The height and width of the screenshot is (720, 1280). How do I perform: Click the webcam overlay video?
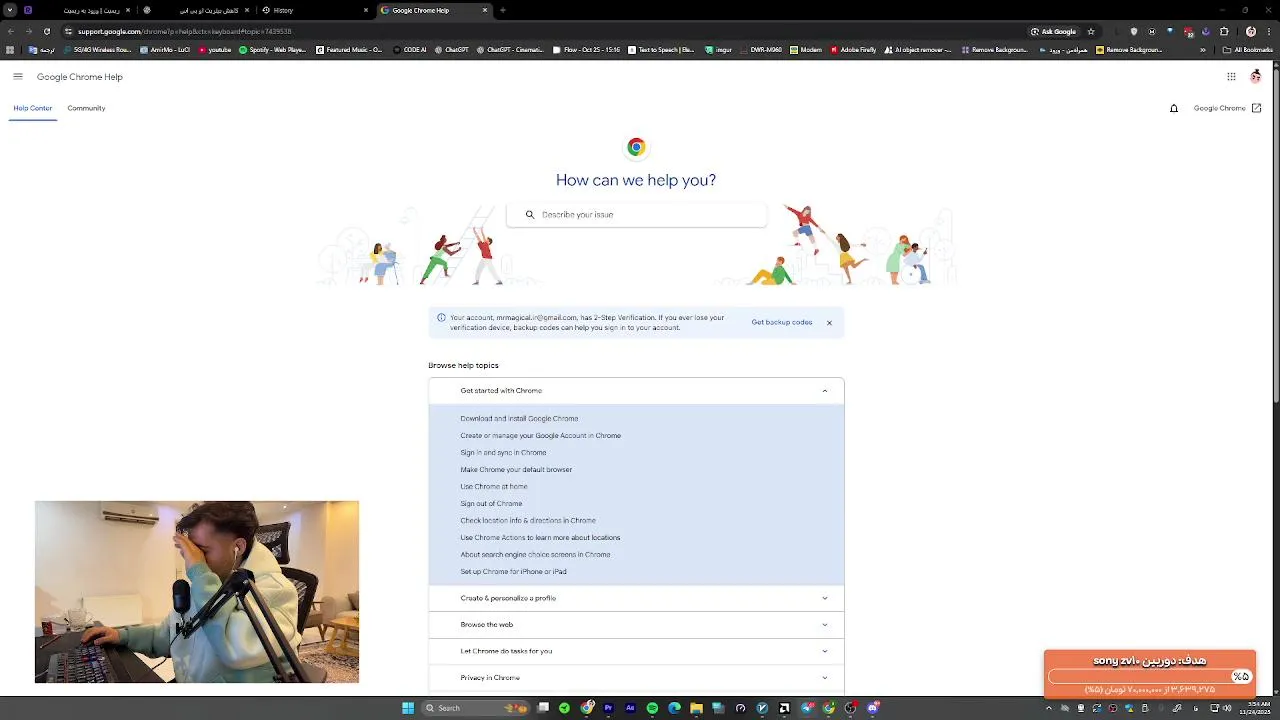pos(197,592)
